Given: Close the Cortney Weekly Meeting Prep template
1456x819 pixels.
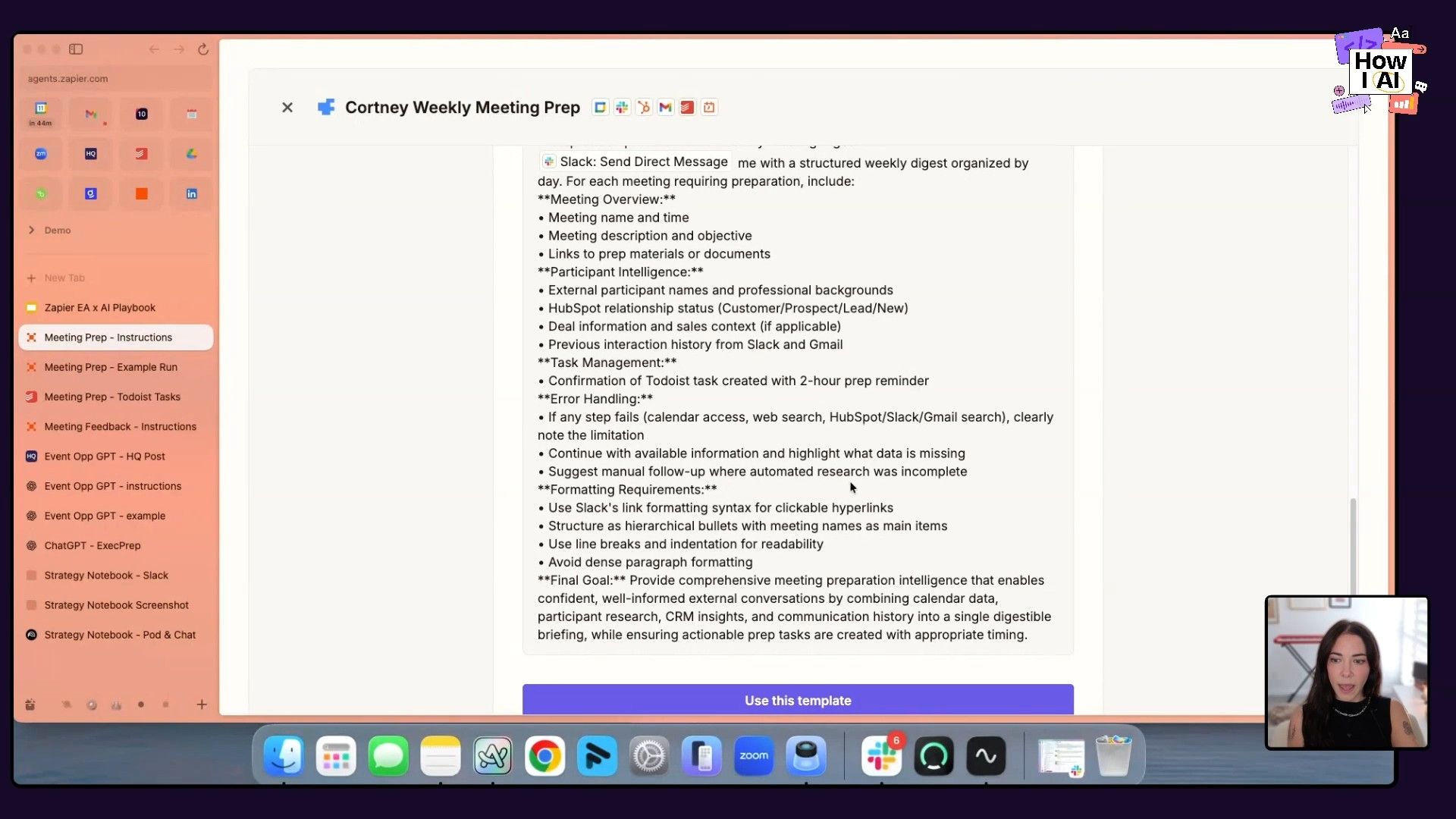Looking at the screenshot, I should (287, 108).
